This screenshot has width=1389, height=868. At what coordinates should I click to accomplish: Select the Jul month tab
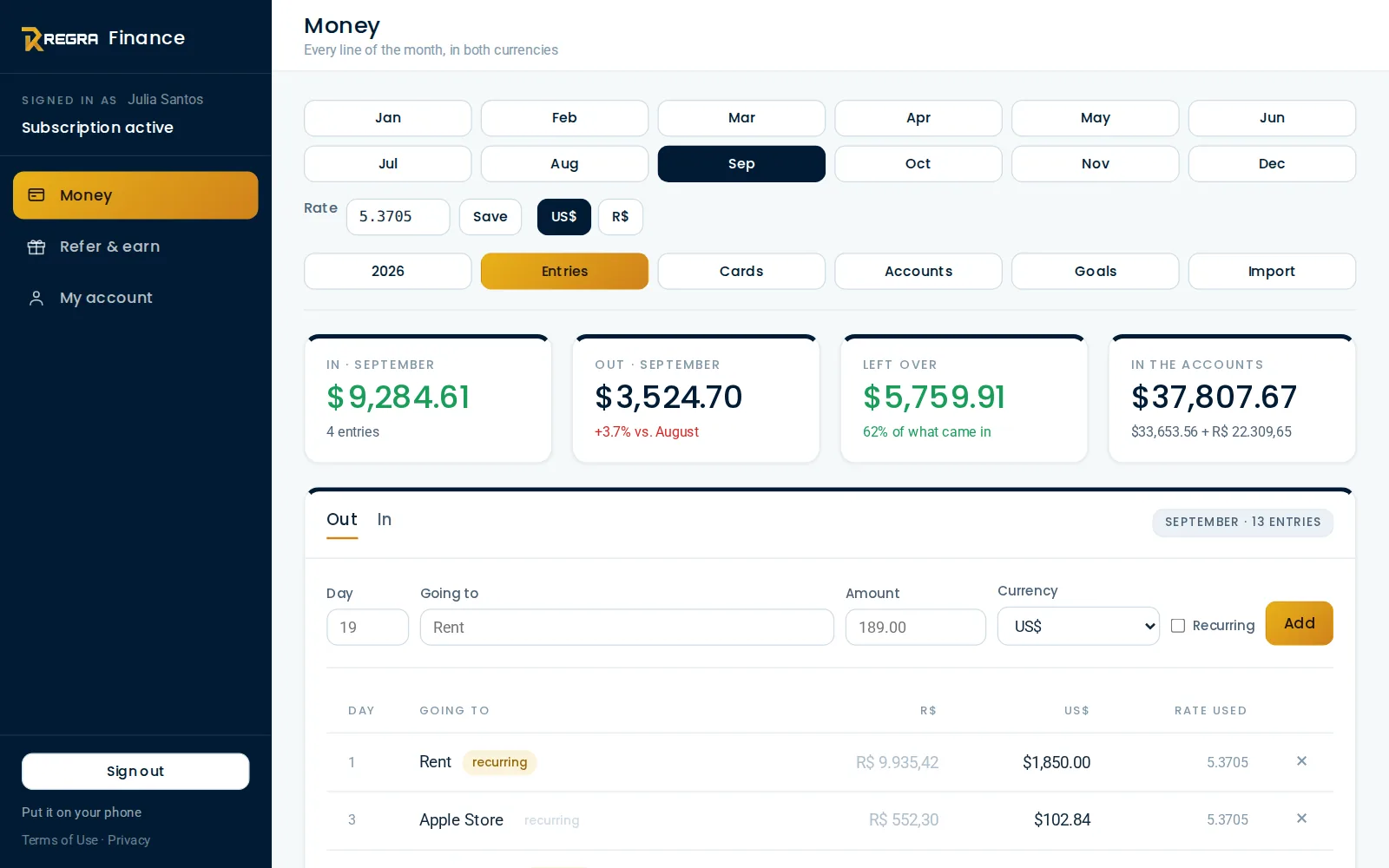(x=388, y=164)
